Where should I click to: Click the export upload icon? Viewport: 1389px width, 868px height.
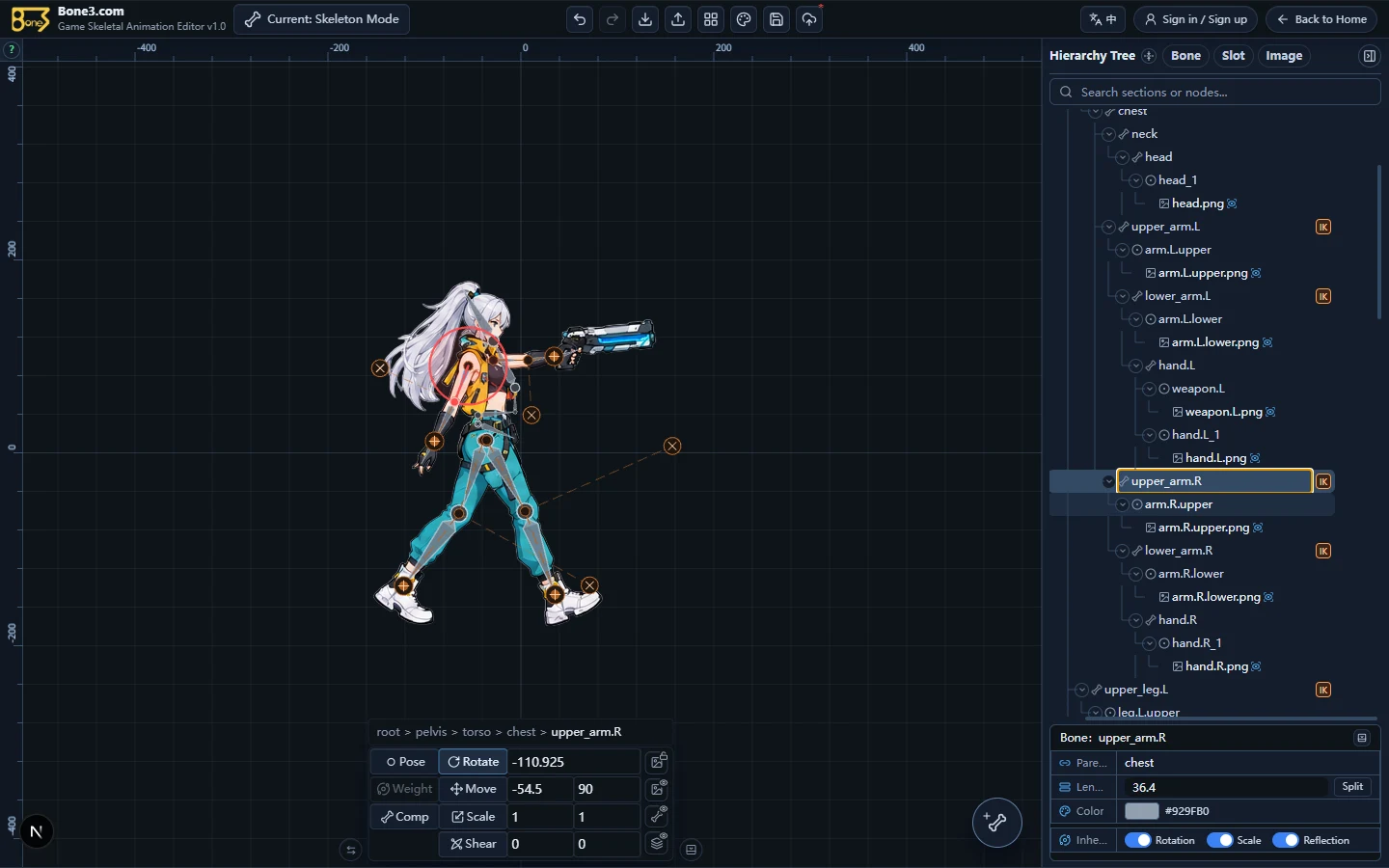pos(678,19)
